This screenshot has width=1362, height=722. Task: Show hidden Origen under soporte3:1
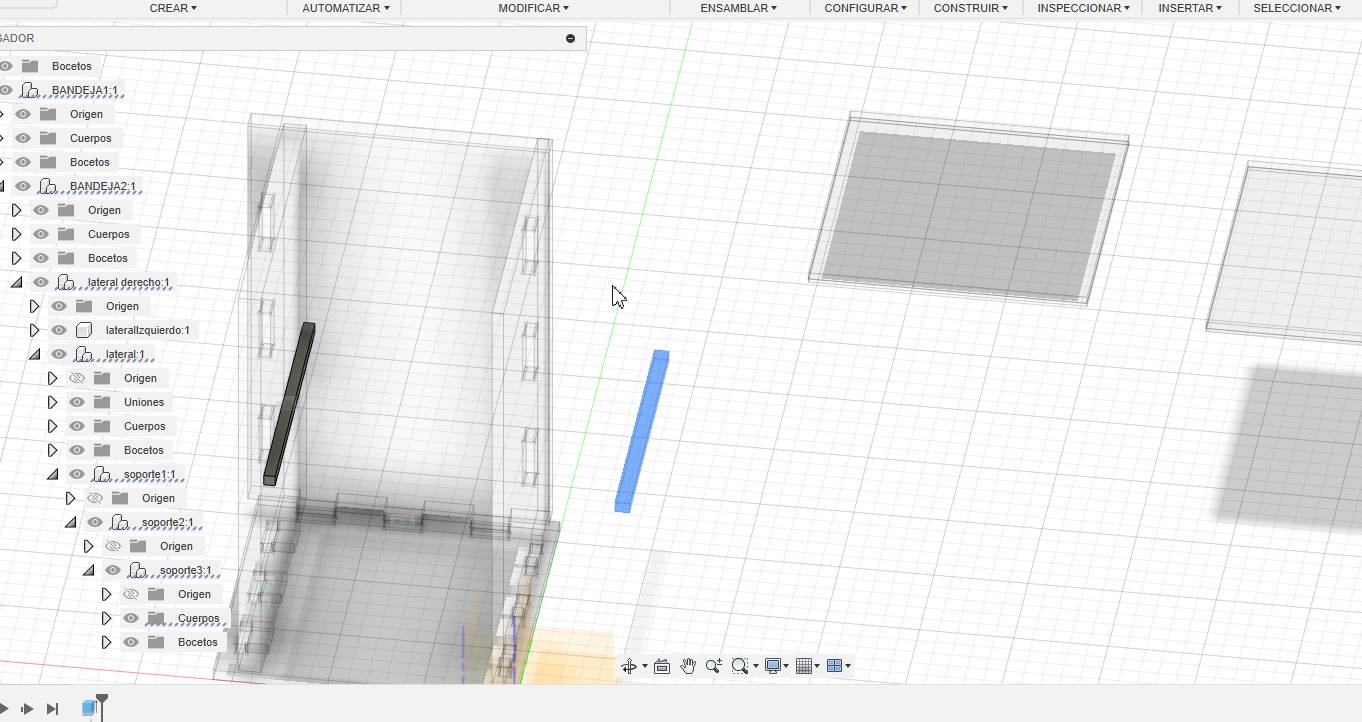[x=131, y=594]
